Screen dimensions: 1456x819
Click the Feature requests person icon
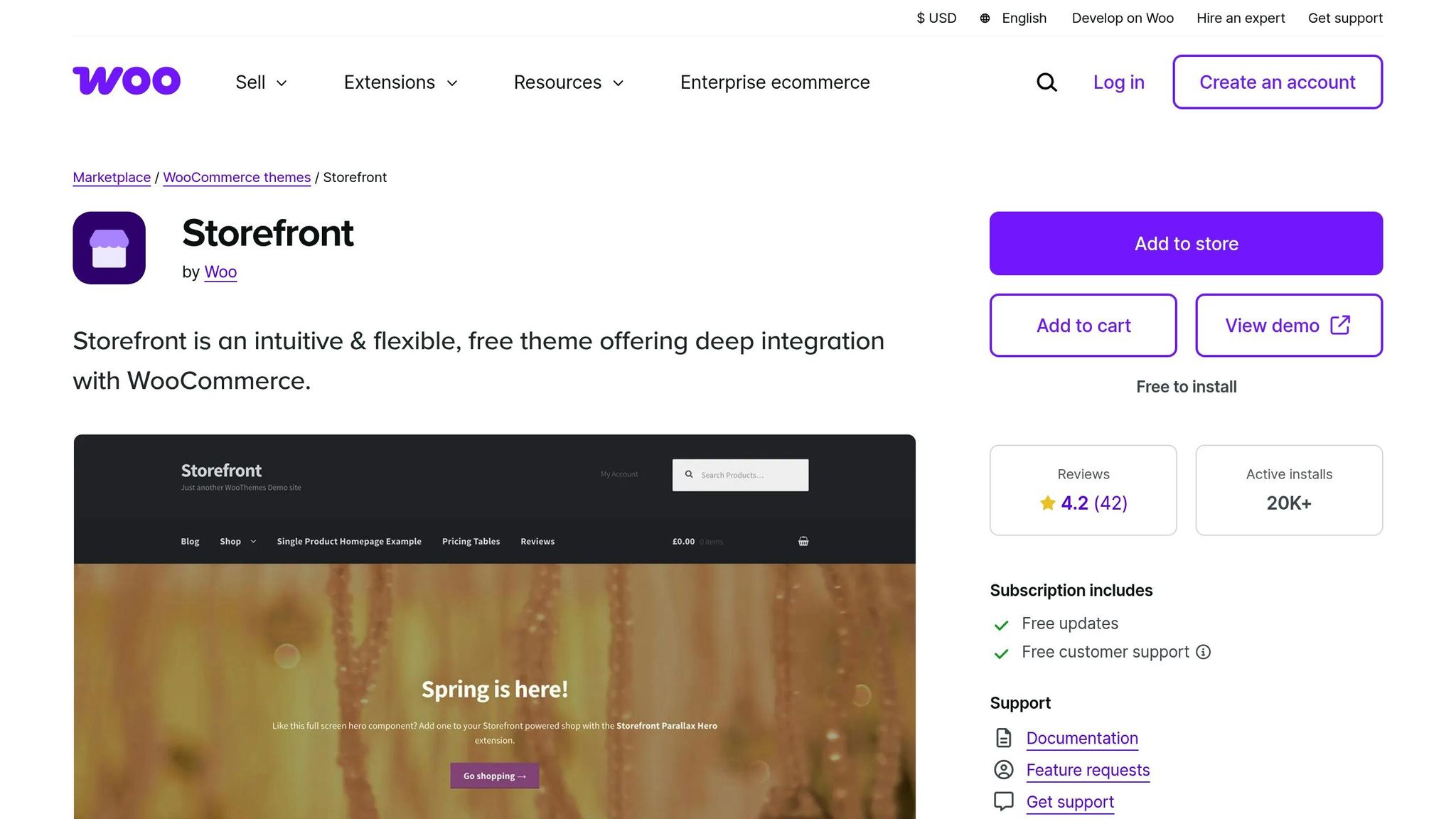coord(1003,770)
